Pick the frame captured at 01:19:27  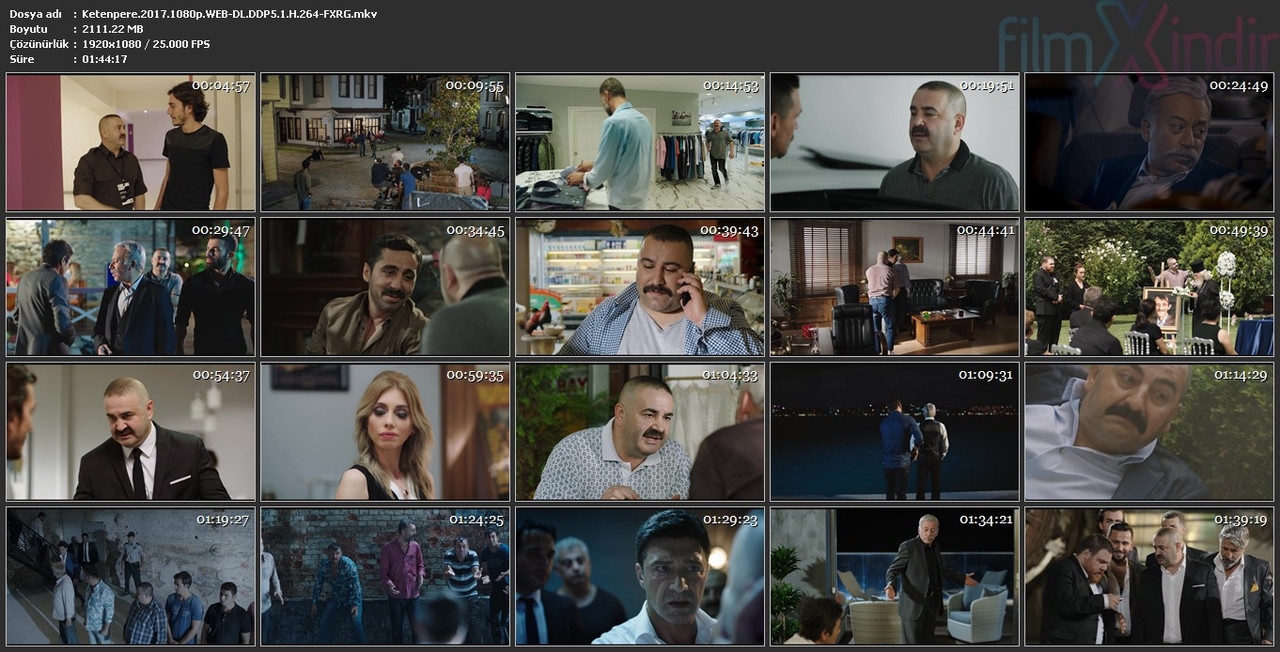point(131,577)
